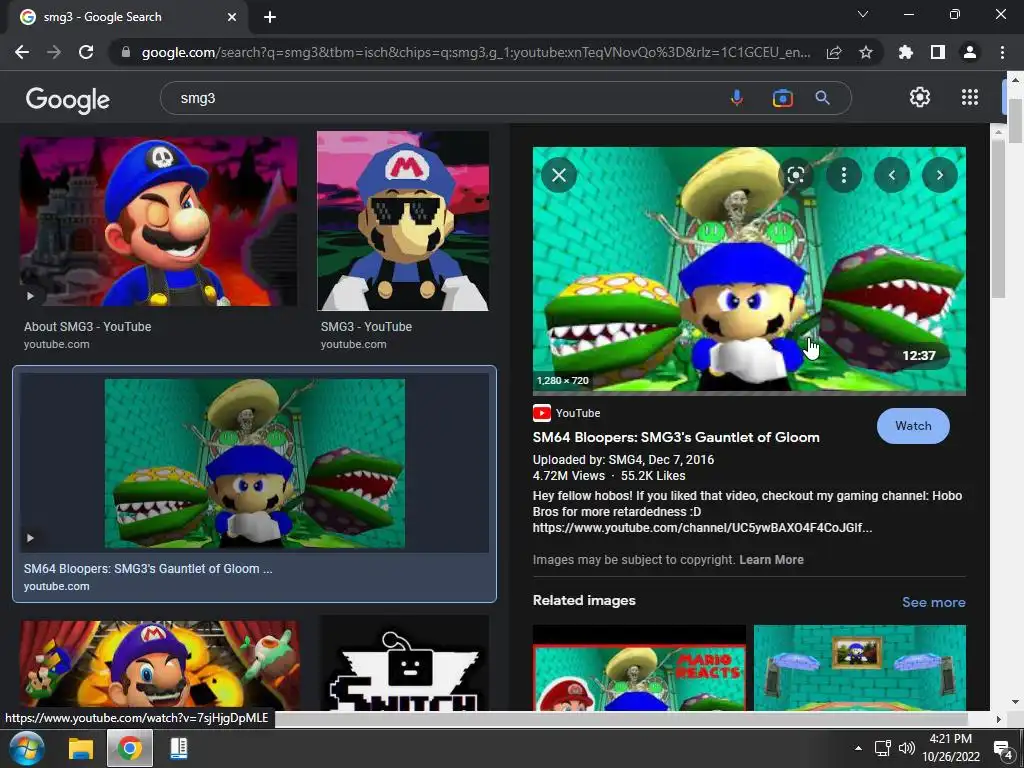Screen dimensions: 1024x768
Task: Show previous image in preview
Action: pyautogui.click(x=892, y=175)
